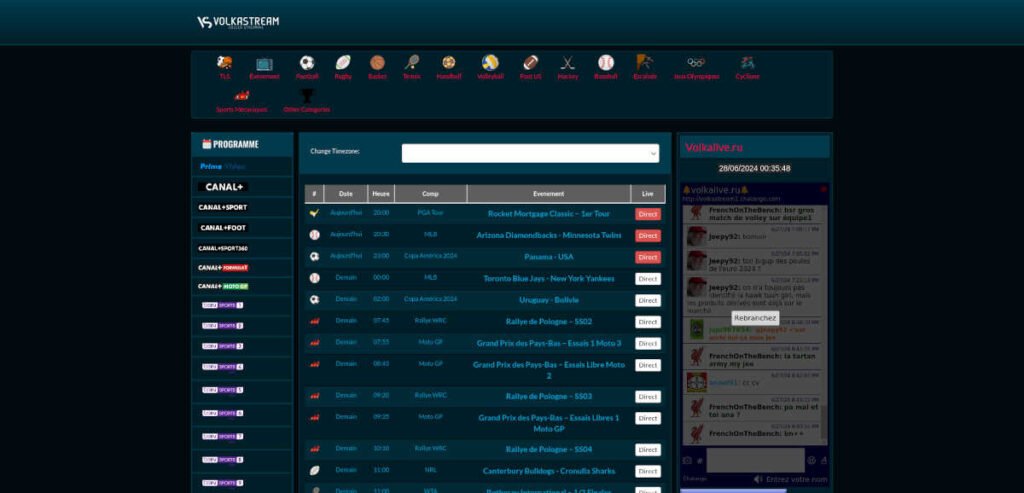Image resolution: width=1024 pixels, height=493 pixels.
Task: Open the Football category icon
Action: point(306,63)
